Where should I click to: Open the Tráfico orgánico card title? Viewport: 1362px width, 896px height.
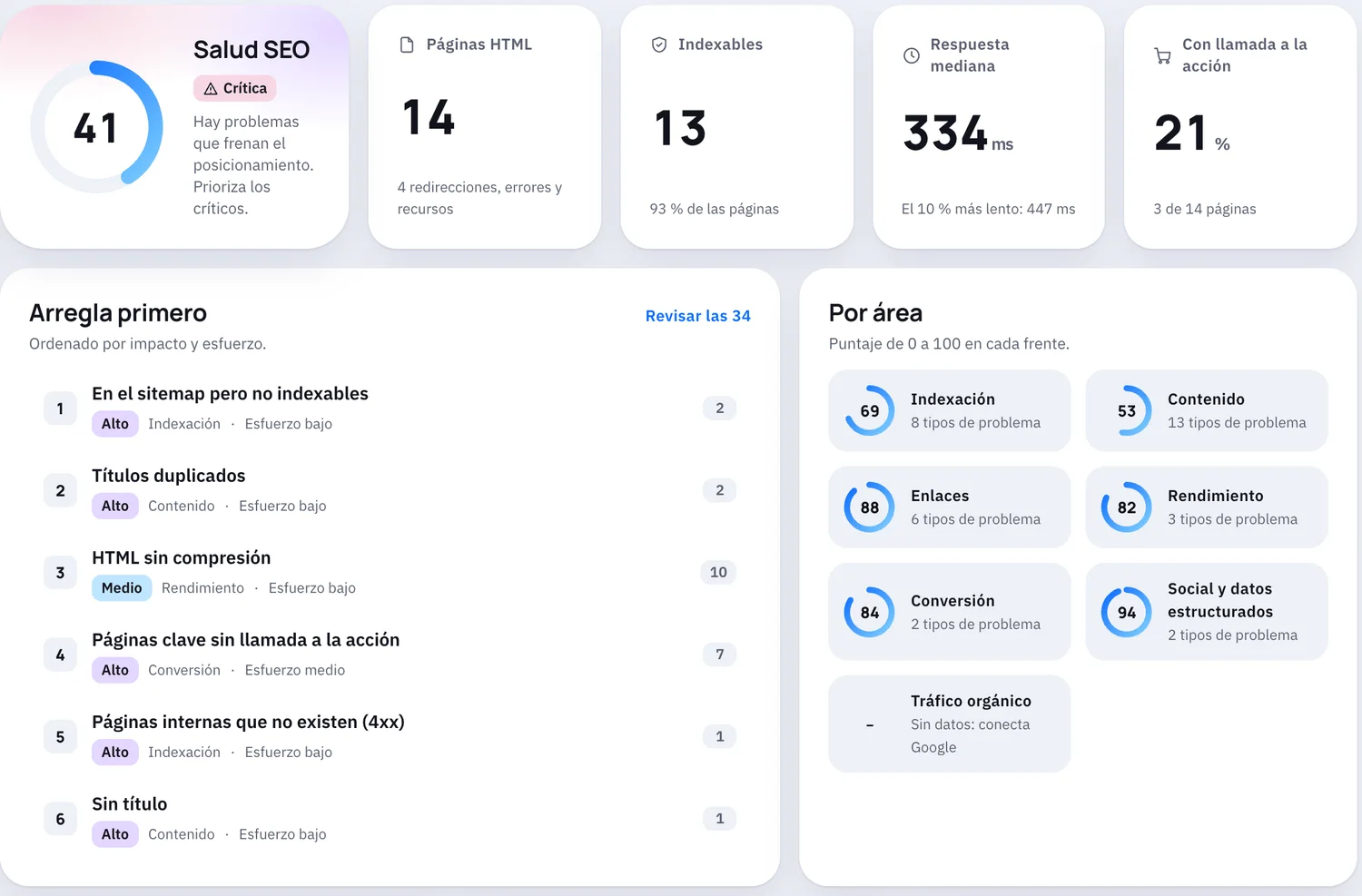tap(971, 701)
